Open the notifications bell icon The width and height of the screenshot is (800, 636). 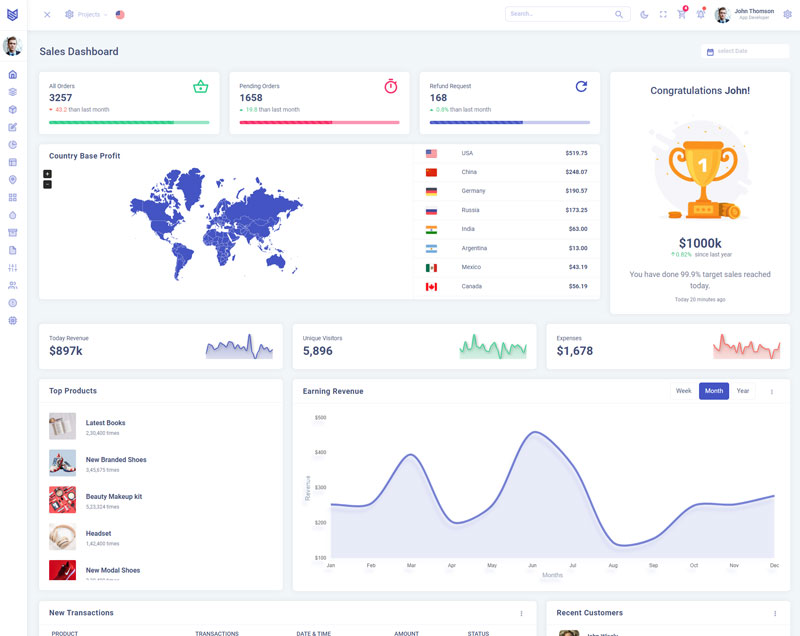pos(700,14)
